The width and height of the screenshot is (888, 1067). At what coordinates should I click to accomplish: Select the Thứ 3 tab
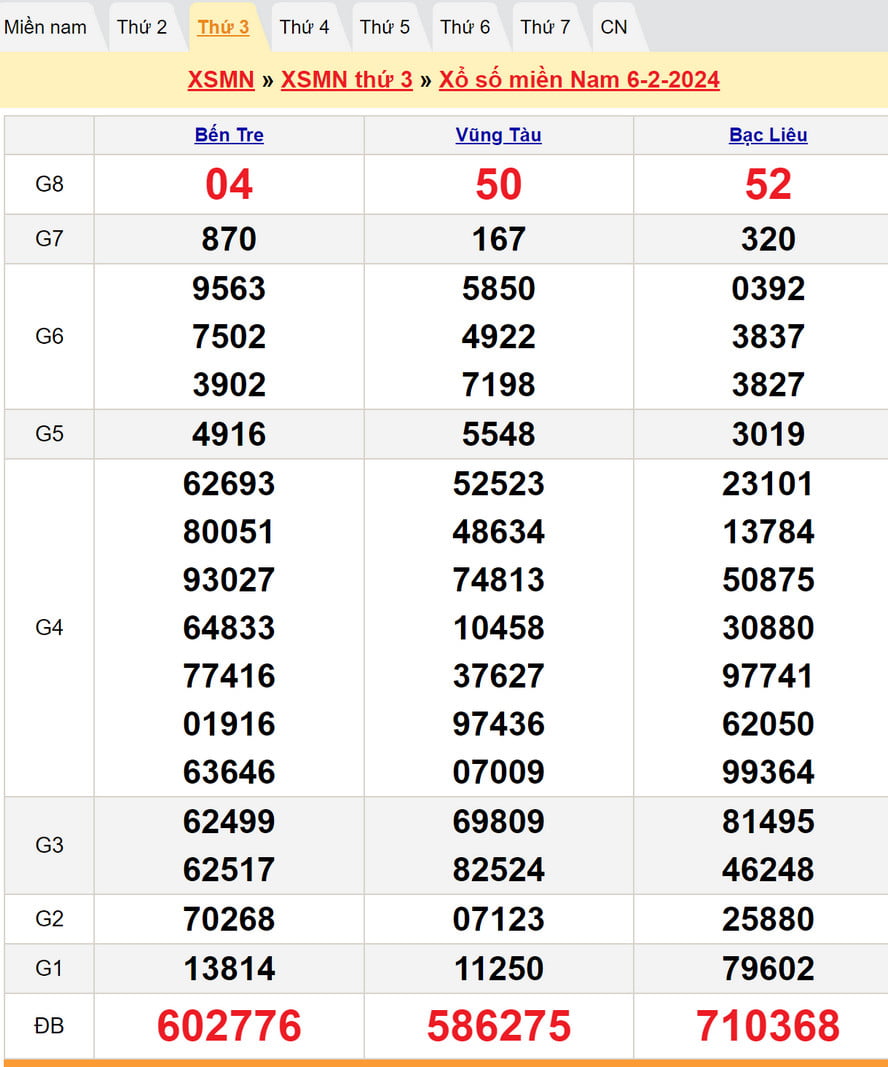(223, 27)
